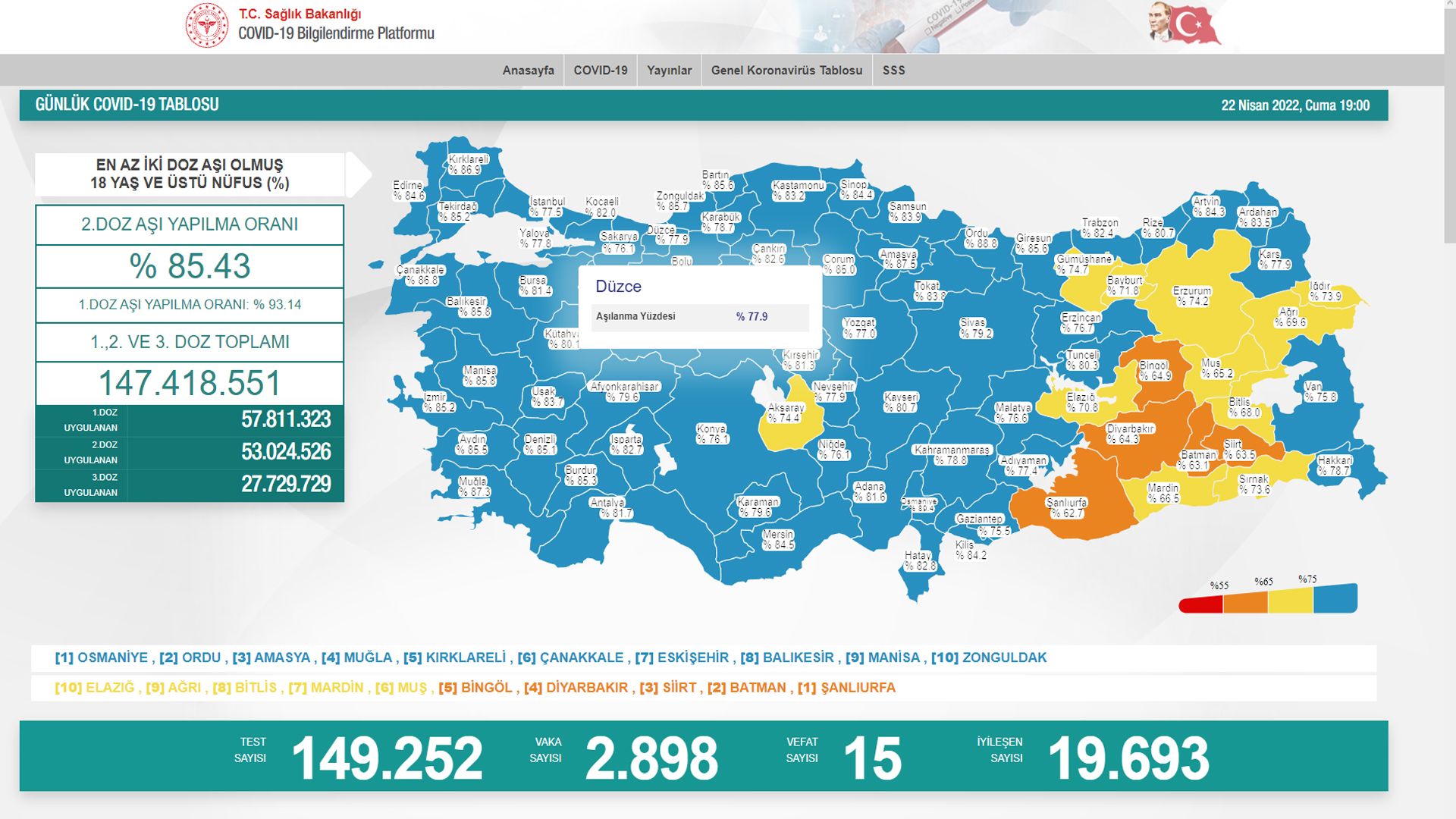Click the Atatürk and Turkish flag image
The width and height of the screenshot is (1456, 819).
click(x=1184, y=24)
